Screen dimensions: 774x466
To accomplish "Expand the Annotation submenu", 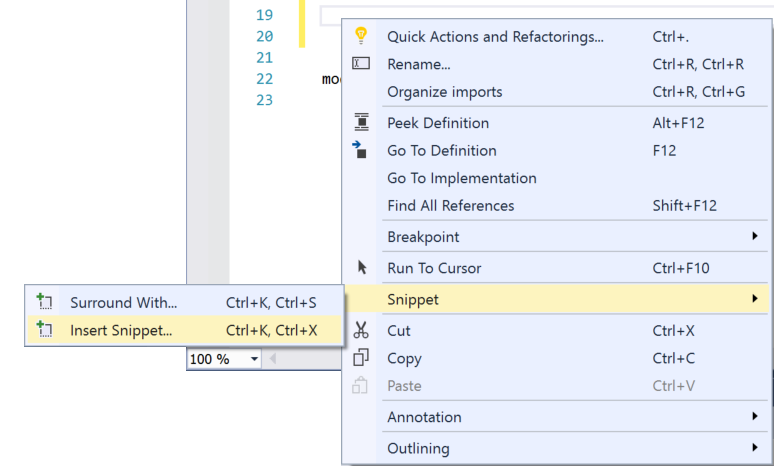I will coord(754,417).
